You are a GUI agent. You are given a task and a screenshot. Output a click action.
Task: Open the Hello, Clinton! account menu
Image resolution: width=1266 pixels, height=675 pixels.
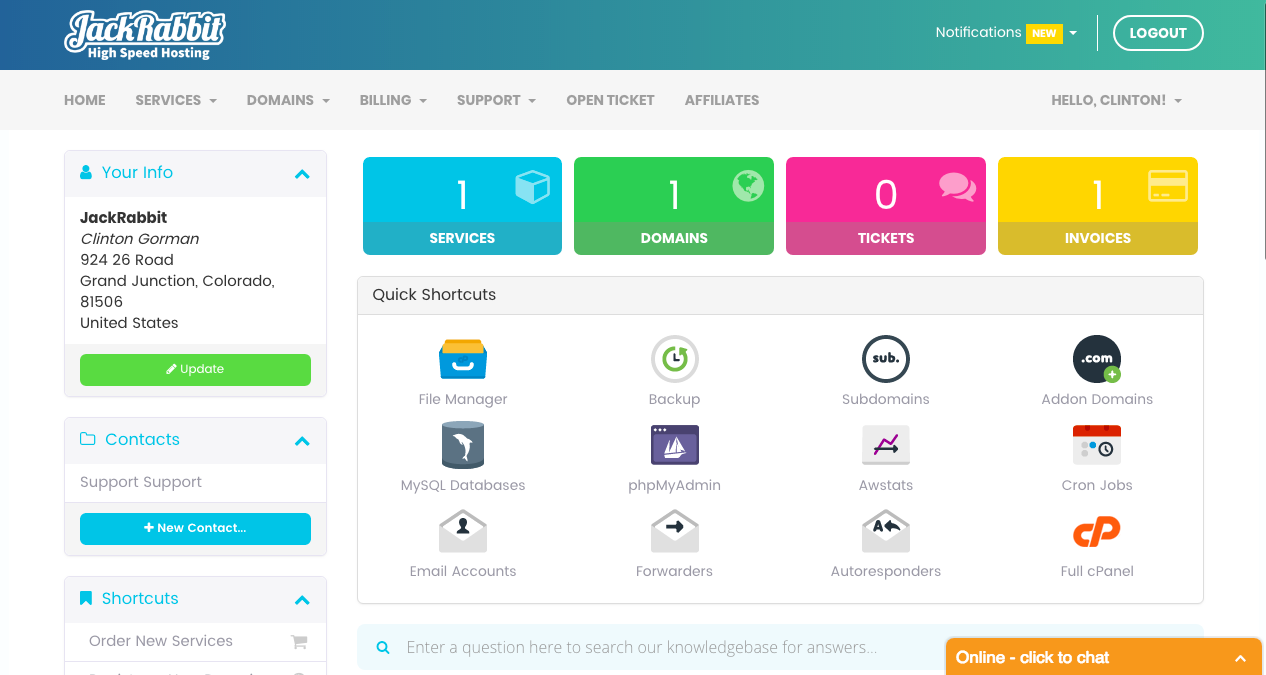(1115, 100)
